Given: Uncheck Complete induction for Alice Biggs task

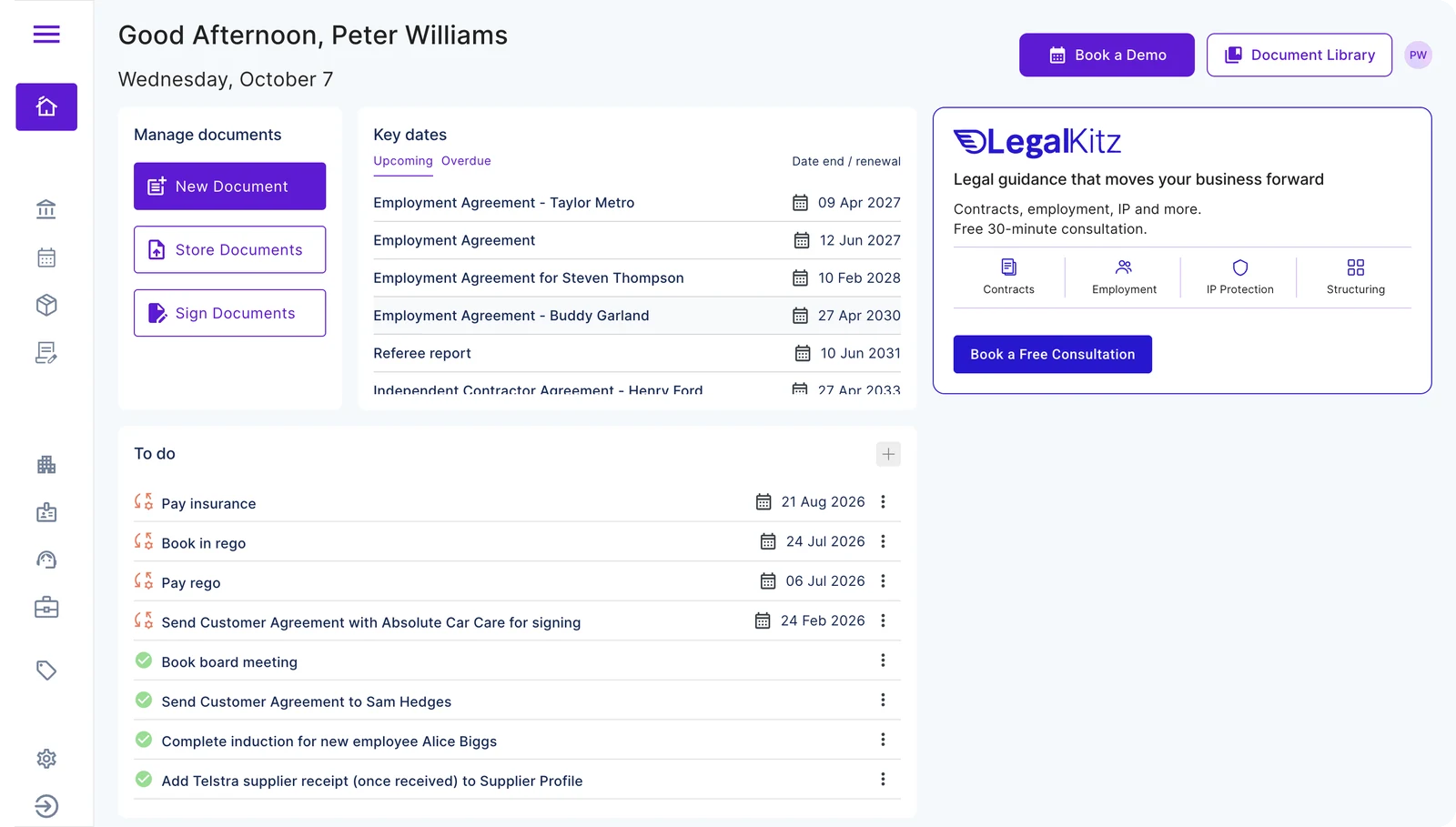Looking at the screenshot, I should pyautogui.click(x=144, y=740).
